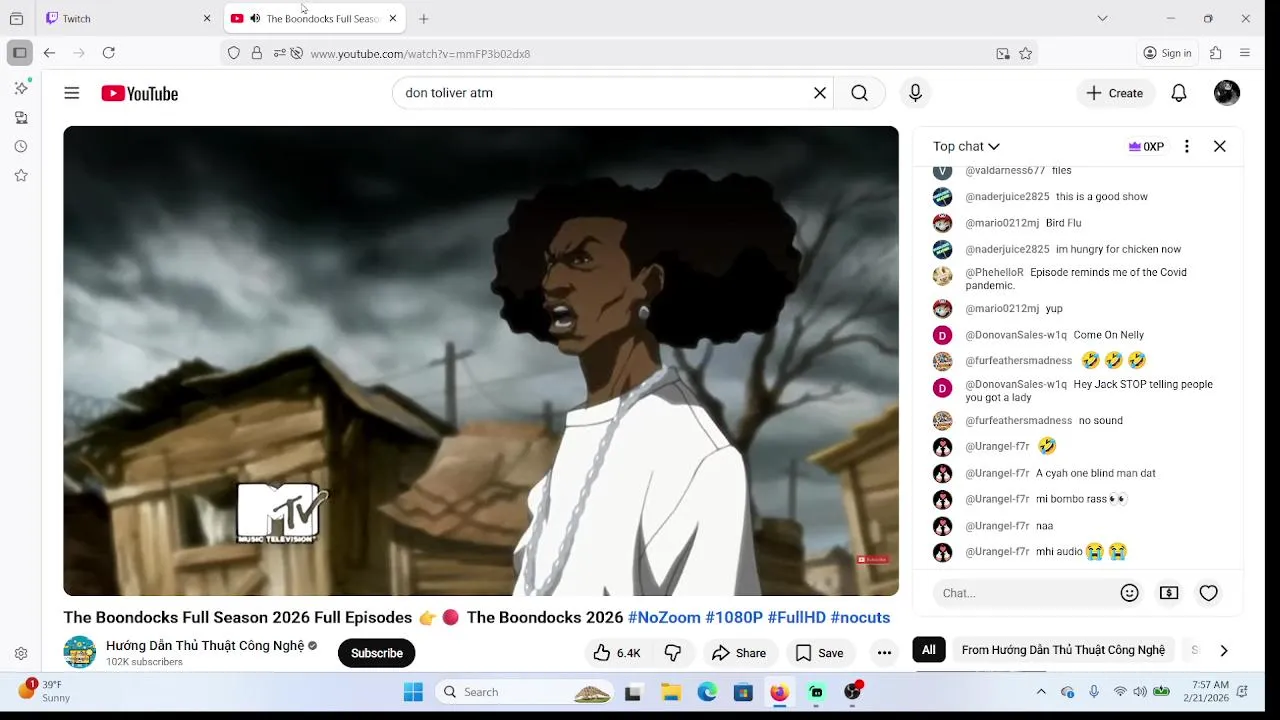Open the YouTube account avatar menu
The width and height of the screenshot is (1280, 720).
[1227, 93]
